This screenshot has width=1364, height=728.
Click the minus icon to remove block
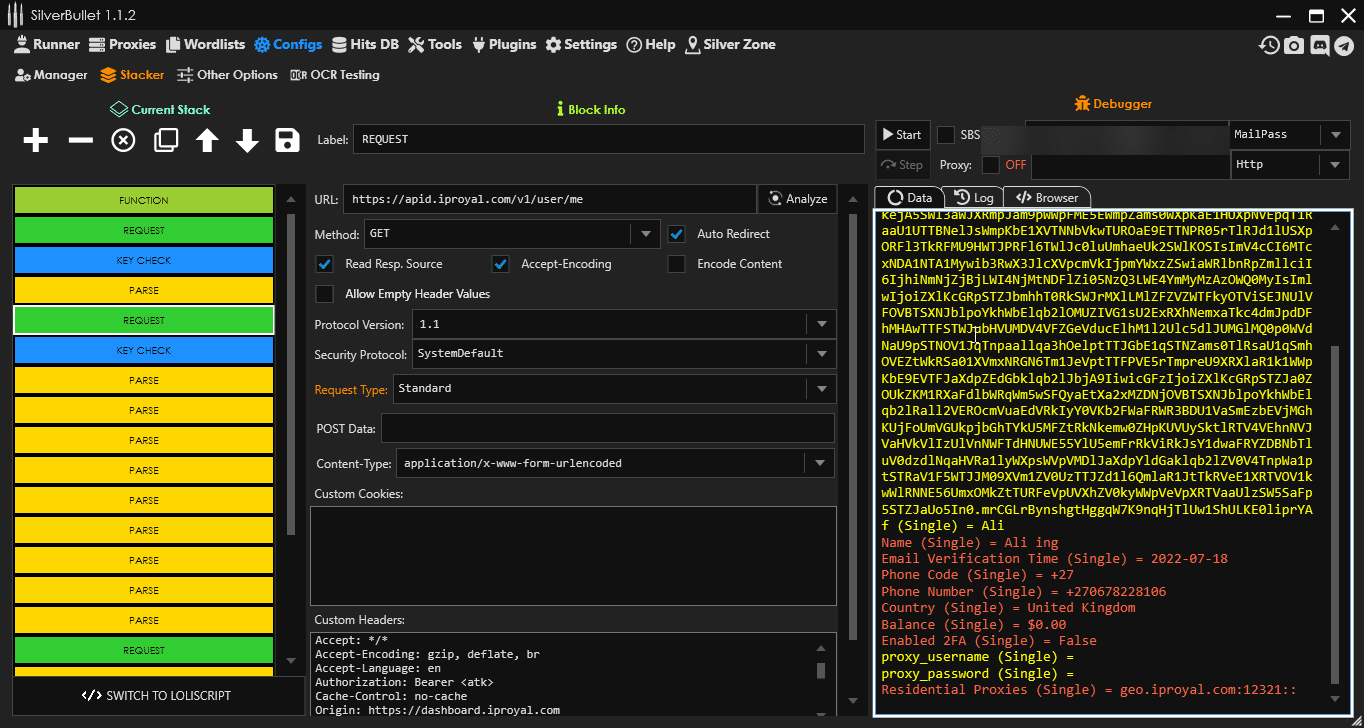pyautogui.click(x=80, y=140)
